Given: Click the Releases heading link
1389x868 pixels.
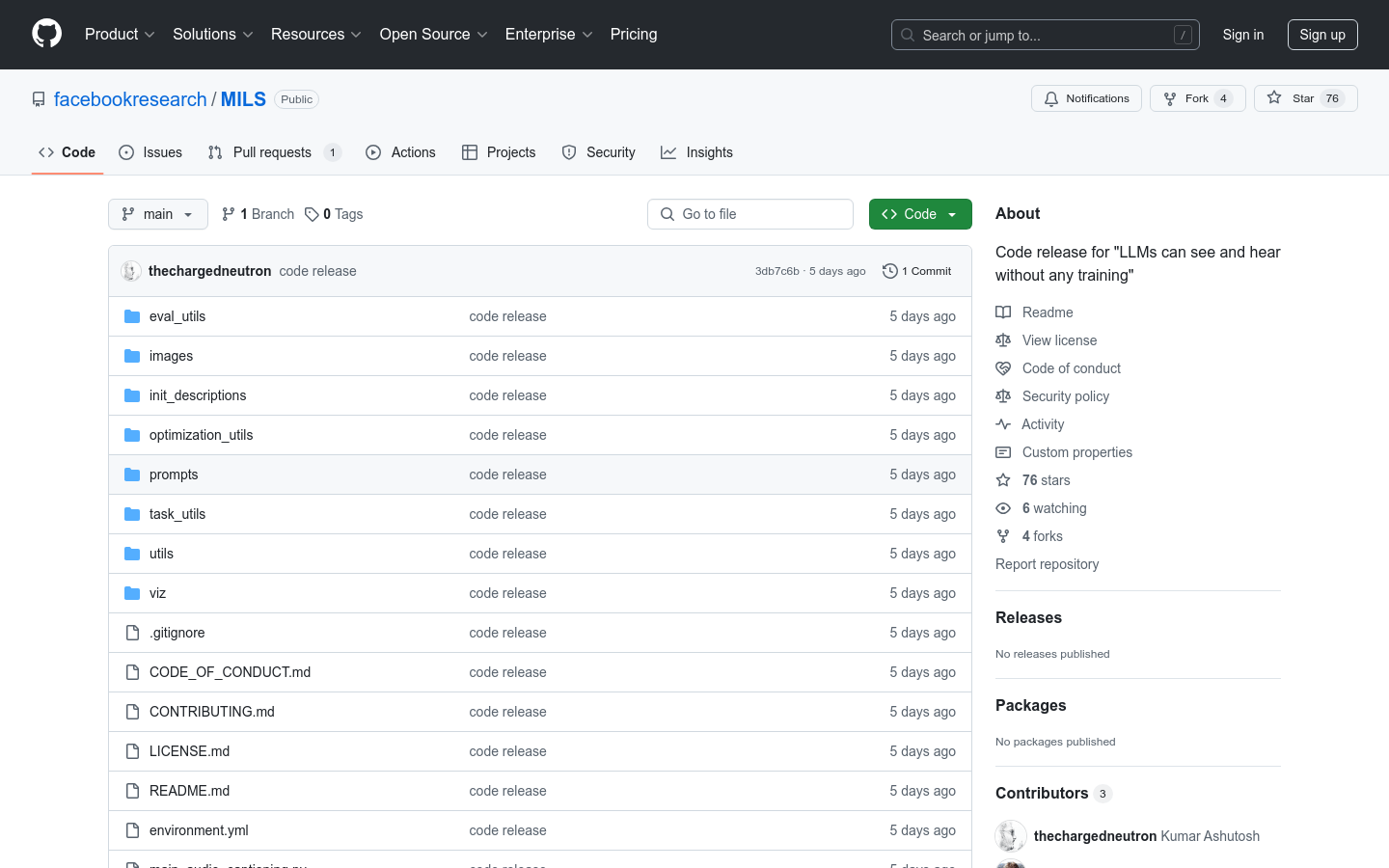Looking at the screenshot, I should 1028,617.
